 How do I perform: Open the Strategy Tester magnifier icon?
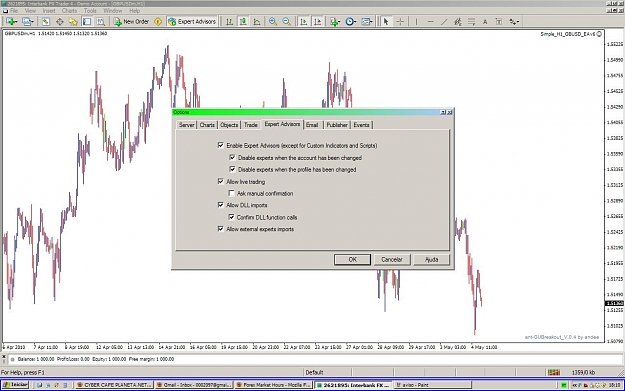coord(100,22)
